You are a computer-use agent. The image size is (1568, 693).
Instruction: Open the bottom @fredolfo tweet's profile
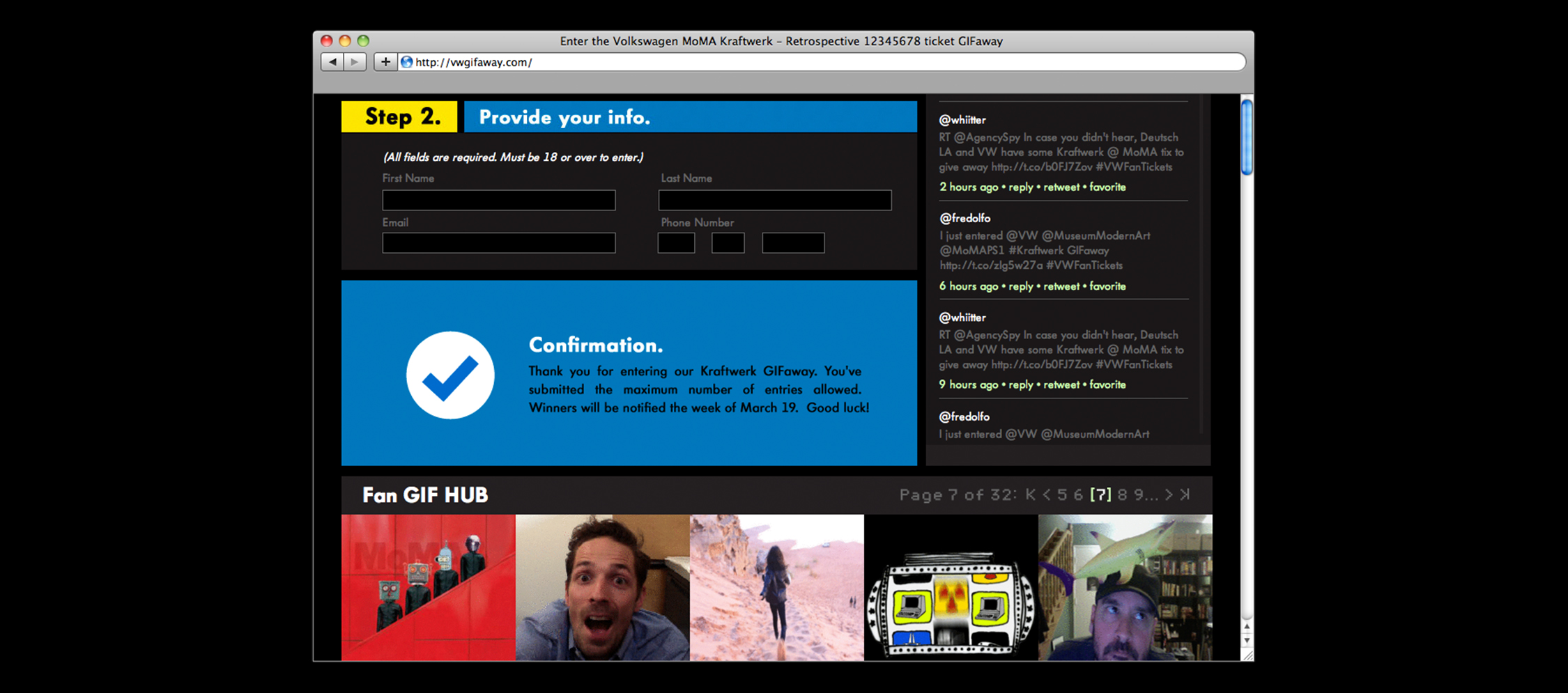964,416
